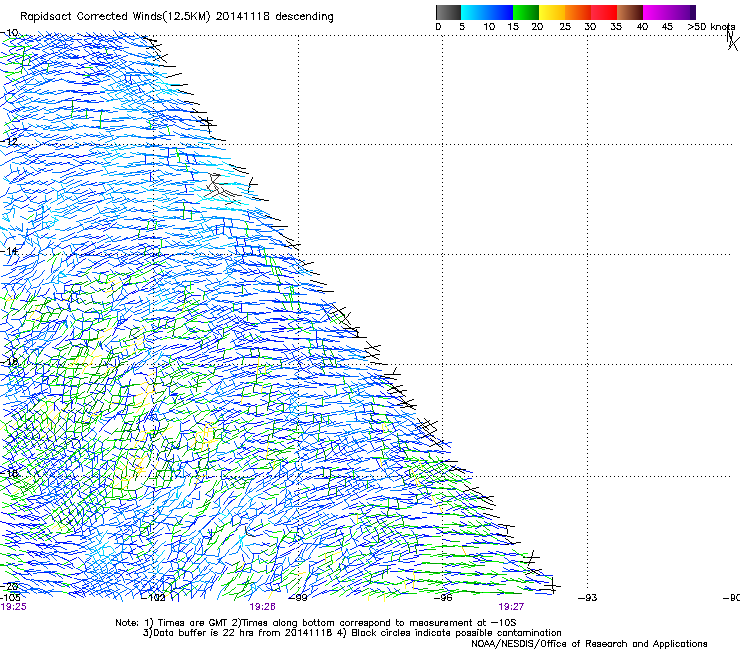
Task: Click the longitude label '-105'
Action: coord(10,598)
